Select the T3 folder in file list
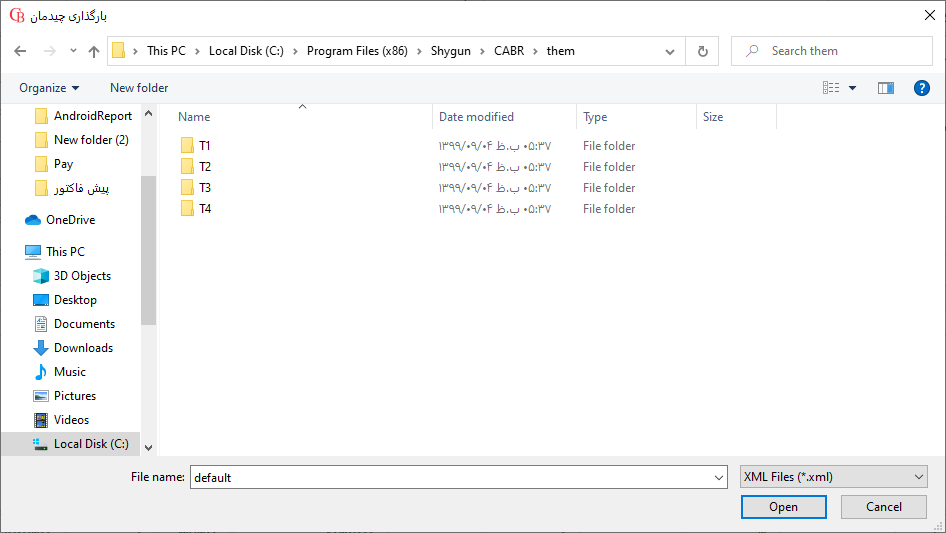The width and height of the screenshot is (946, 533). tap(204, 188)
